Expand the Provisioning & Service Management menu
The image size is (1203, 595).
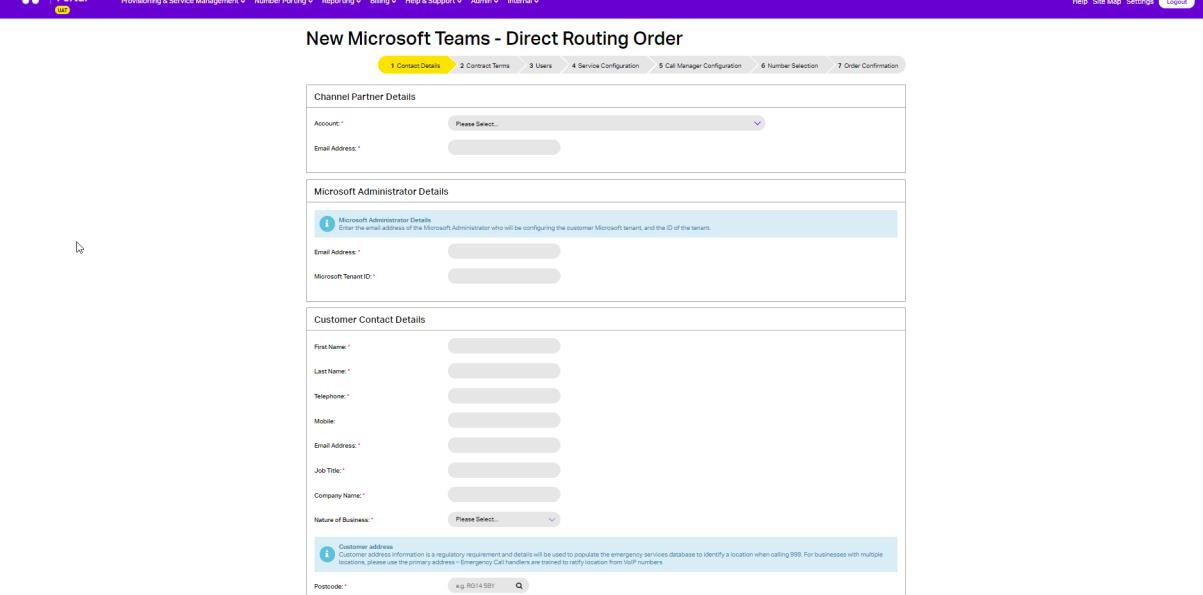pyautogui.click(x=183, y=2)
